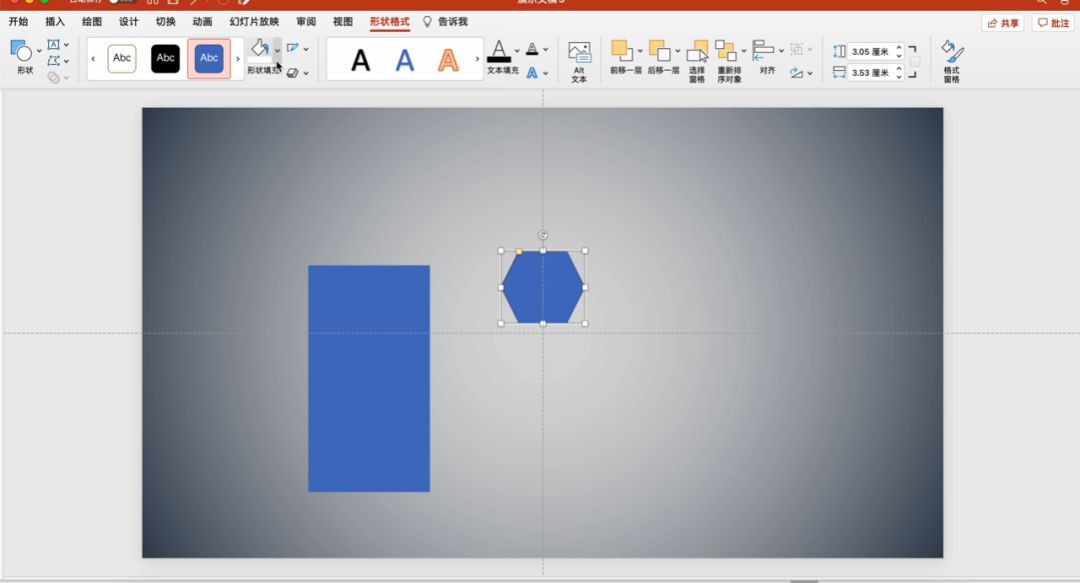Switch to the 绘图 tab
Screen dimensions: 1080x583
click(92, 22)
